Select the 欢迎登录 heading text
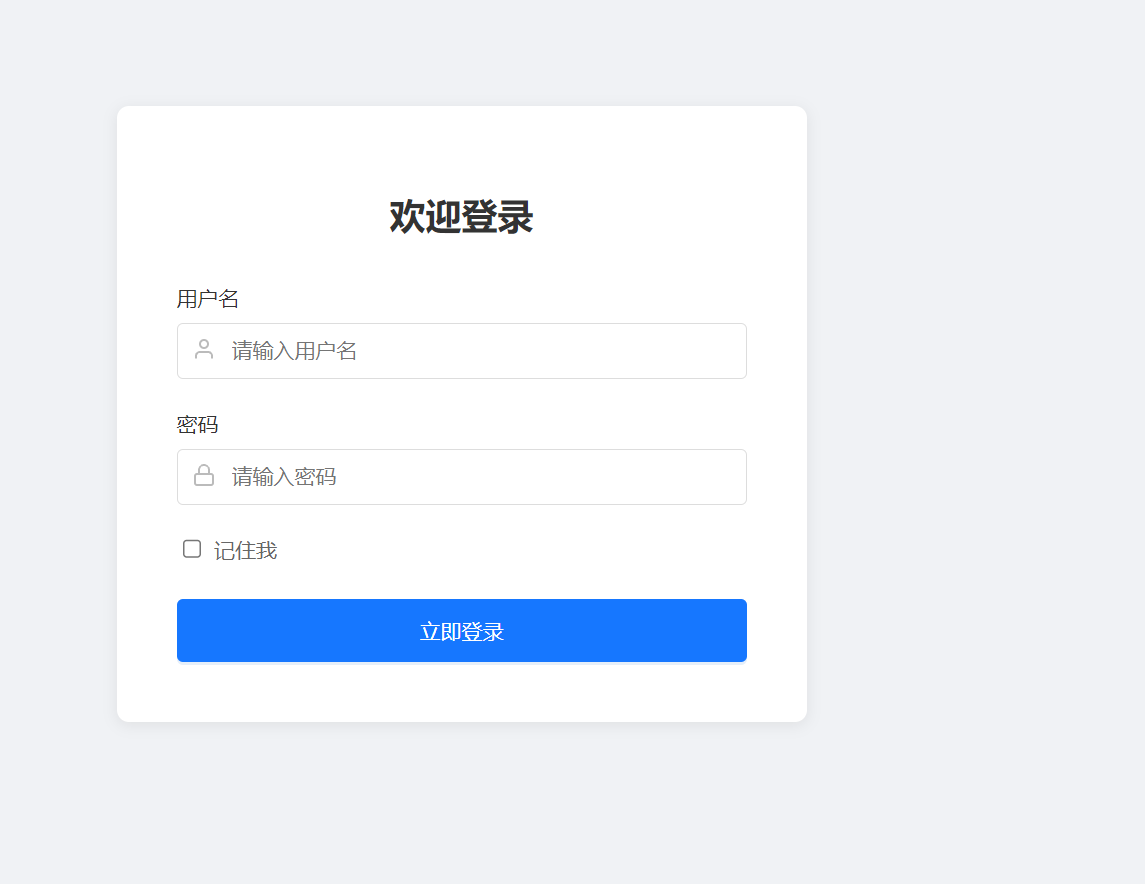The height and width of the screenshot is (884, 1145). (462, 217)
